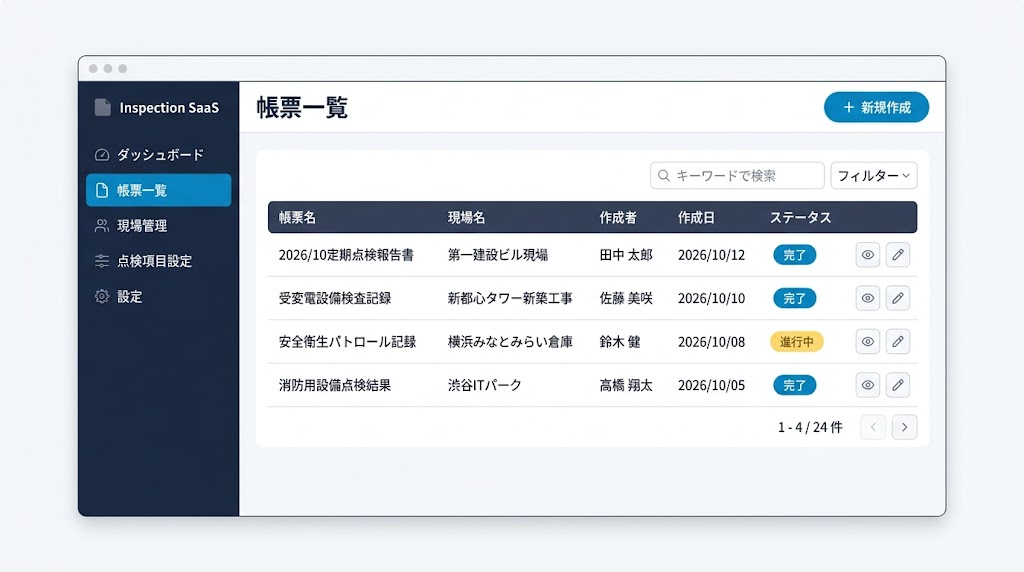Click the dashboard gauge icon in sidebar

pos(102,155)
